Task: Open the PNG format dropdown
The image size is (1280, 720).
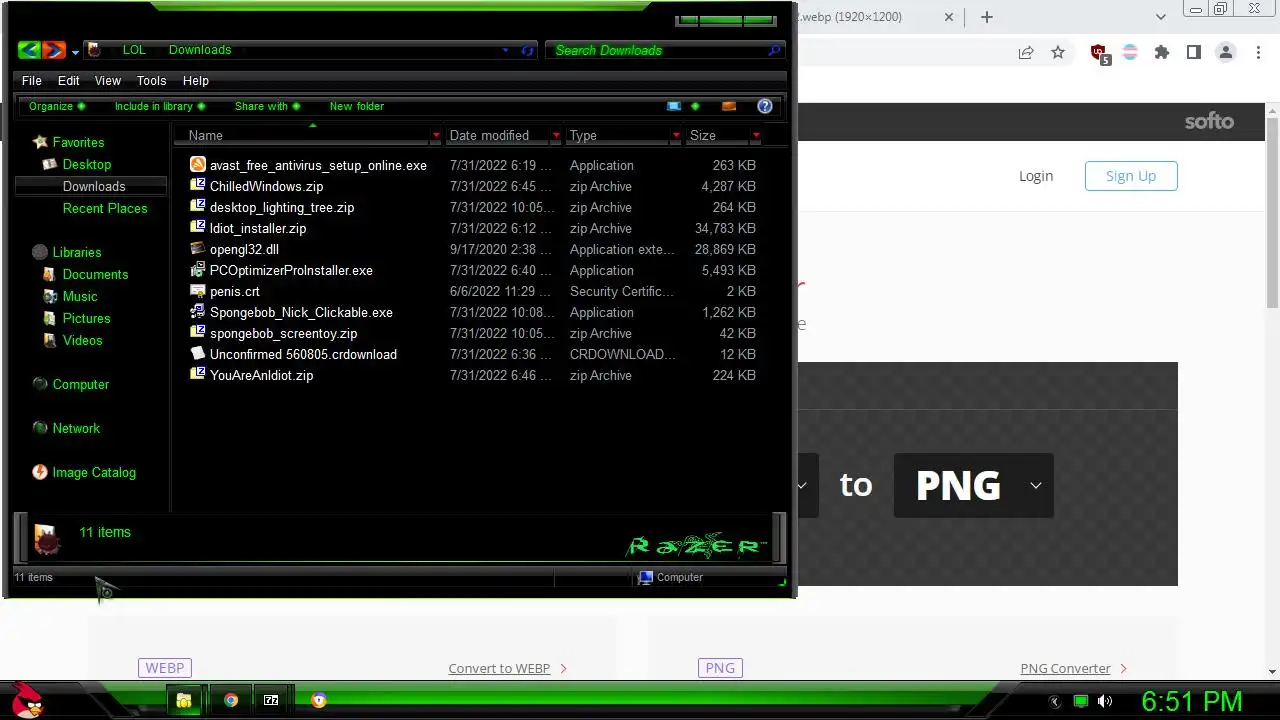Action: click(x=973, y=485)
